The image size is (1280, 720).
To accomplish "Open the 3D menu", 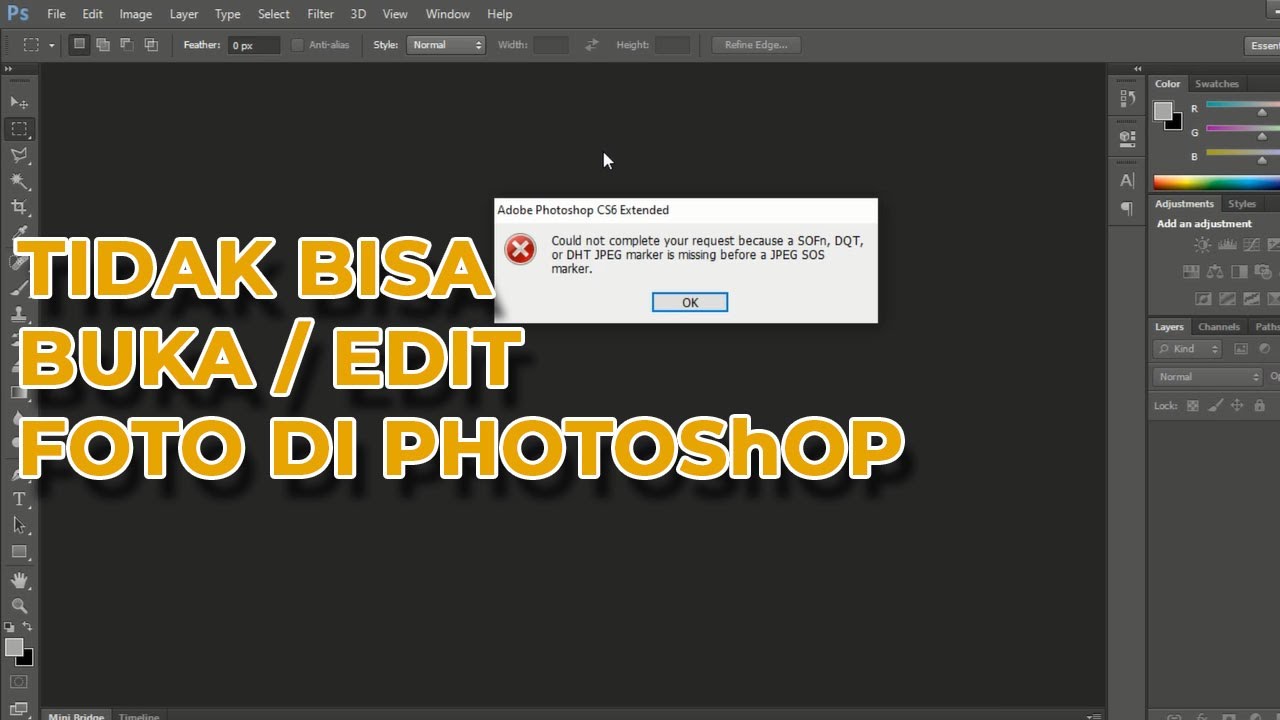I will point(358,14).
